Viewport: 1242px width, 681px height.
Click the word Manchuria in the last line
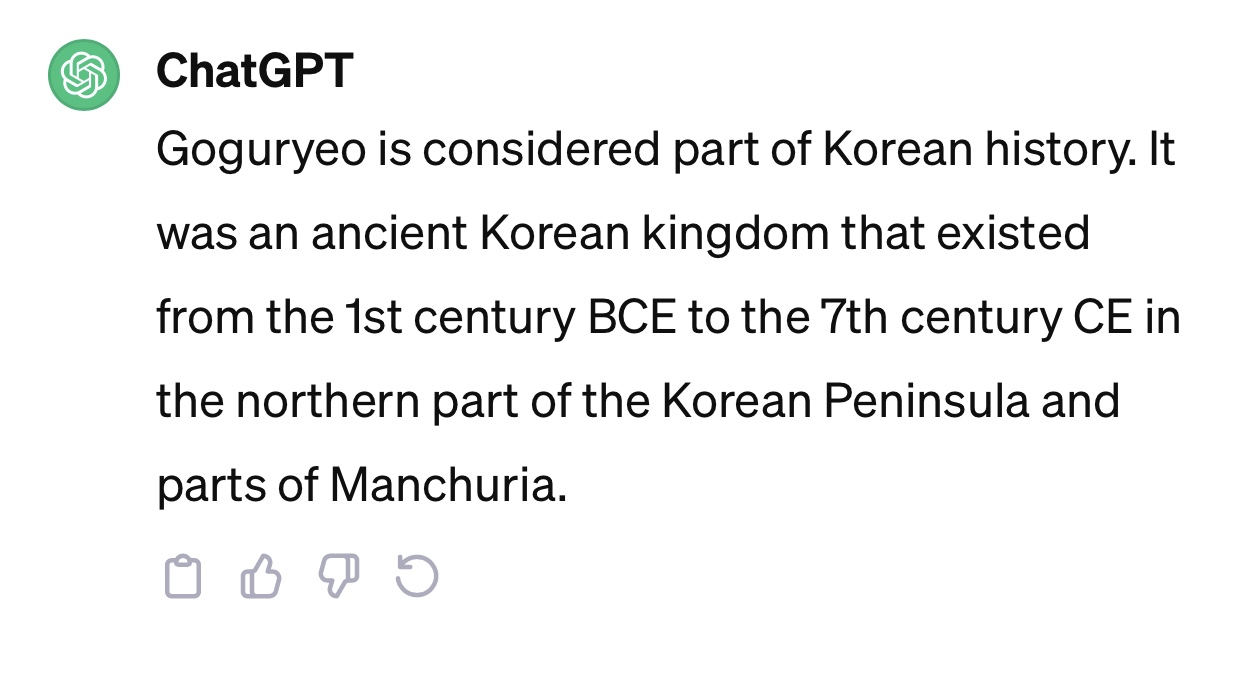pos(447,485)
